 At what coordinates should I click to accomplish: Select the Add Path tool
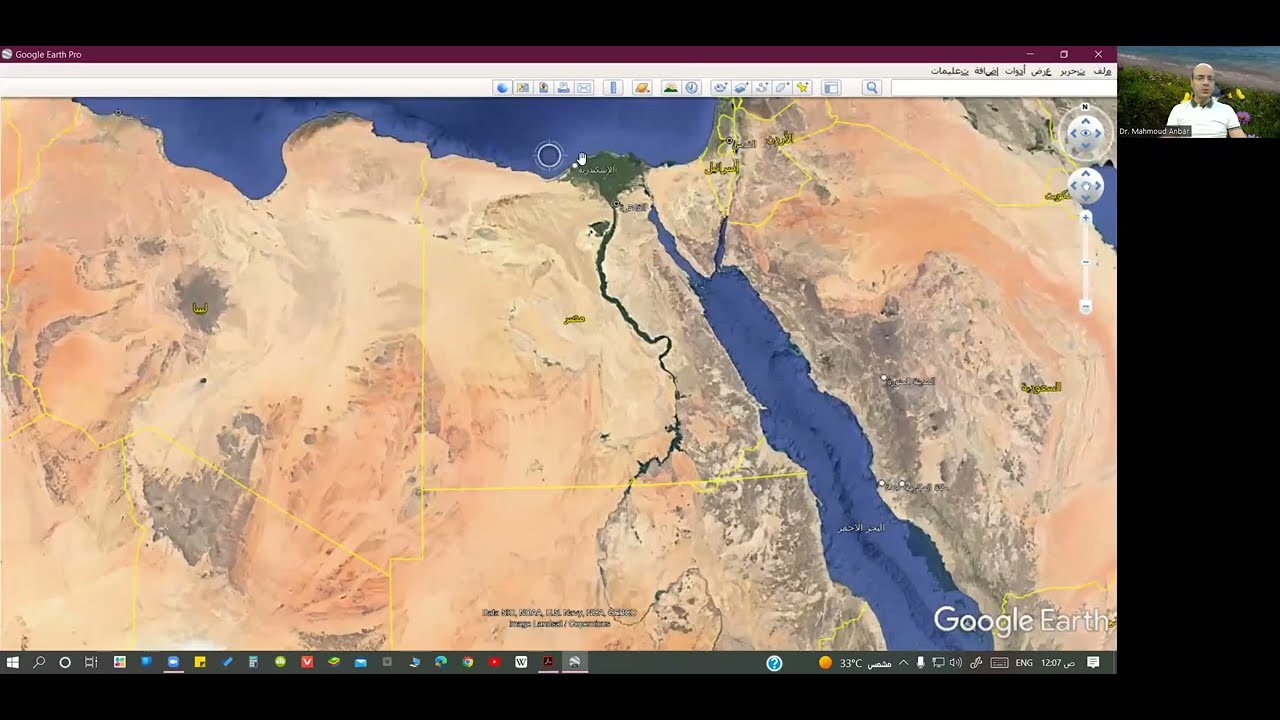[762, 88]
